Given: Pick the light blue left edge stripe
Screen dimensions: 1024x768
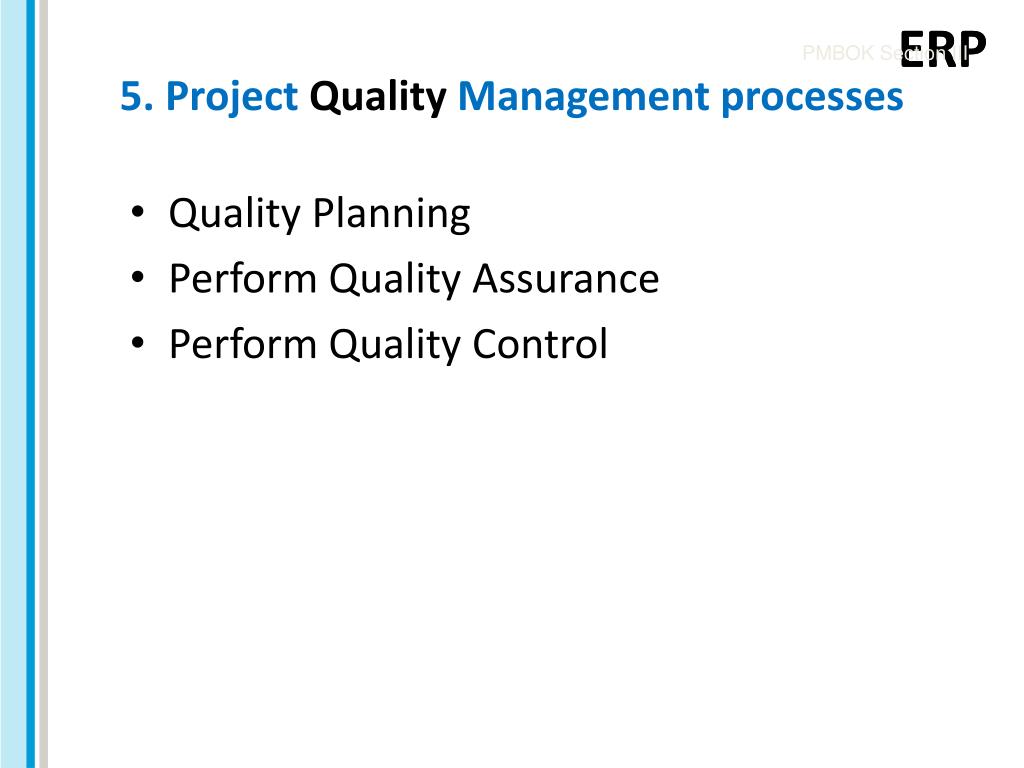Looking at the screenshot, I should point(13,384).
